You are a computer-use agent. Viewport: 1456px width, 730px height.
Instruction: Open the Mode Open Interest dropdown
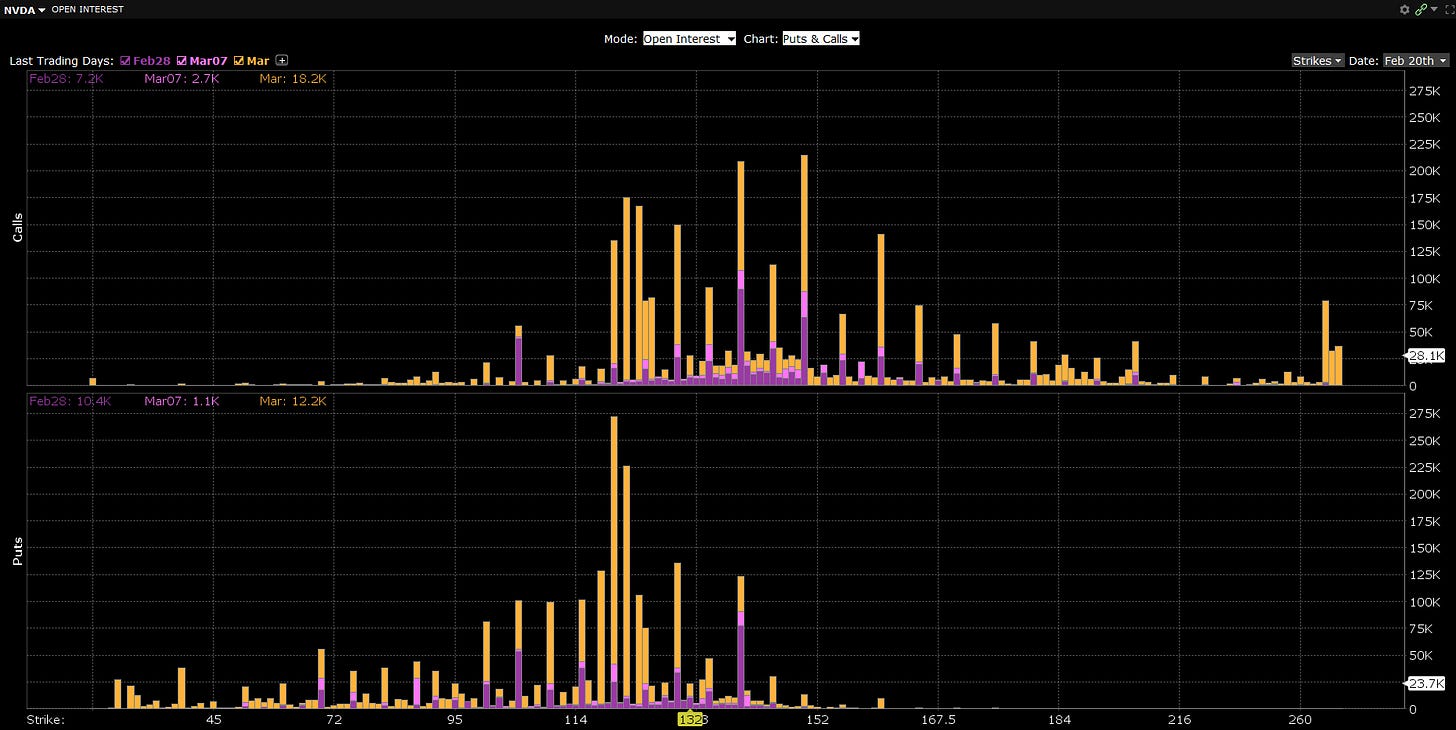(x=689, y=38)
